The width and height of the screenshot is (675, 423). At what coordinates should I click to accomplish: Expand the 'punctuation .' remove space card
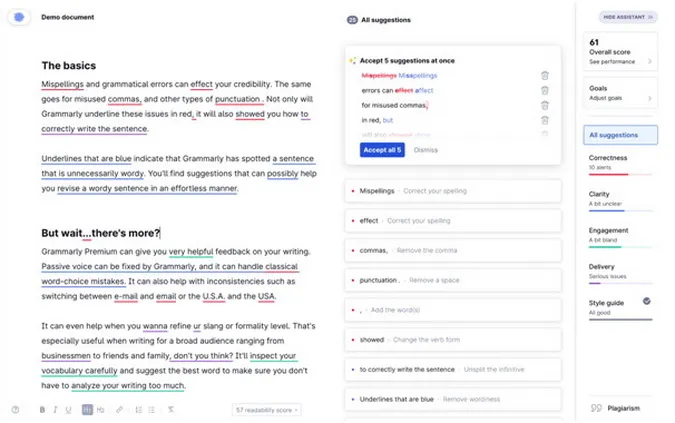[x=453, y=280]
